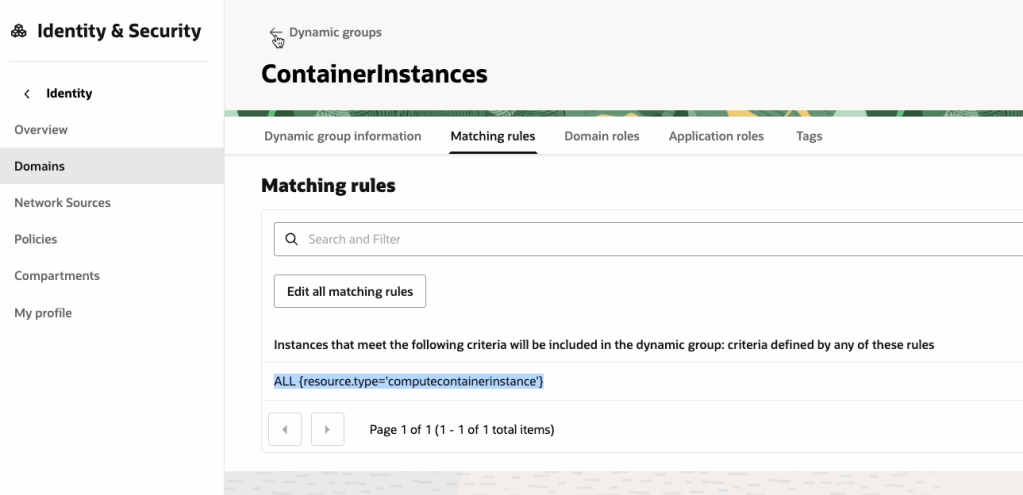Switch to the Domain roles tab

(x=601, y=136)
